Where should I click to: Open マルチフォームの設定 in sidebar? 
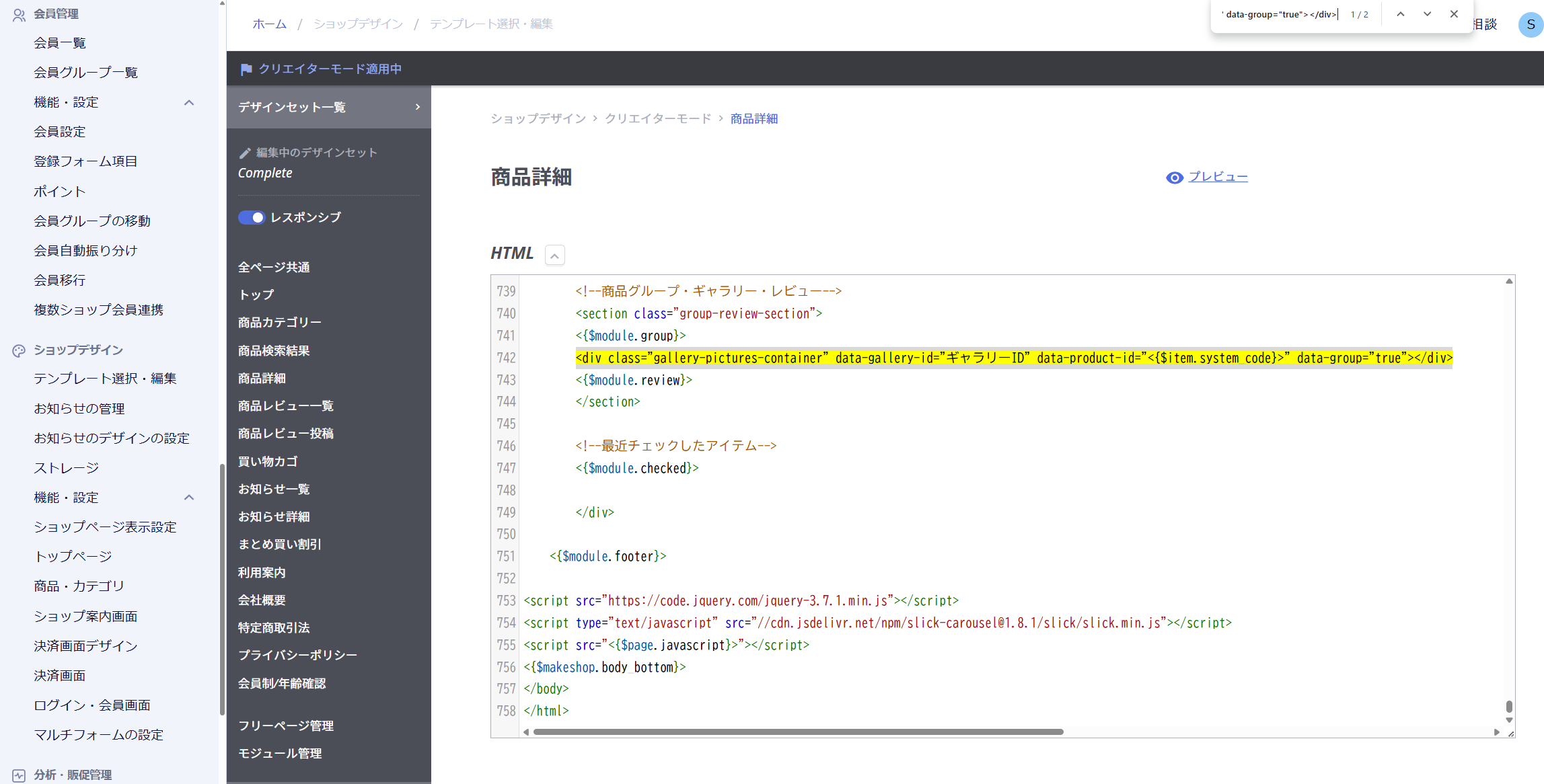(x=99, y=735)
